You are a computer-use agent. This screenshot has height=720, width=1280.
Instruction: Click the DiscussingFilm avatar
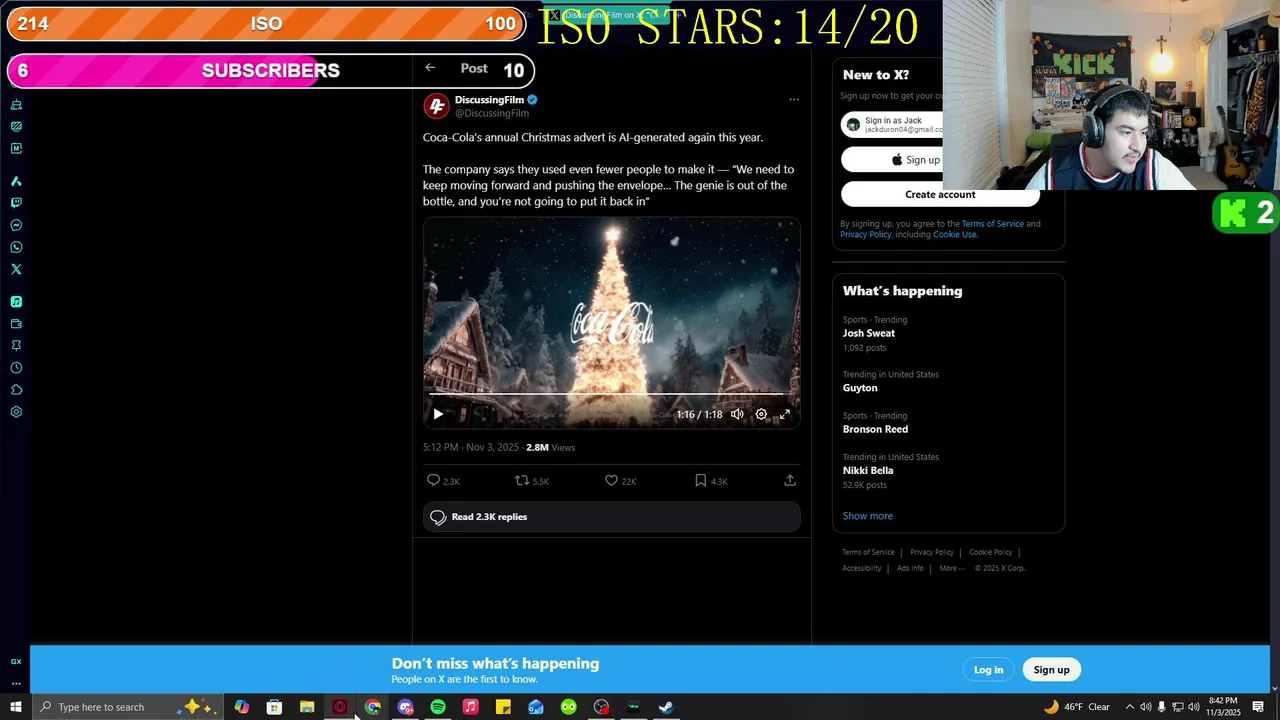[436, 106]
